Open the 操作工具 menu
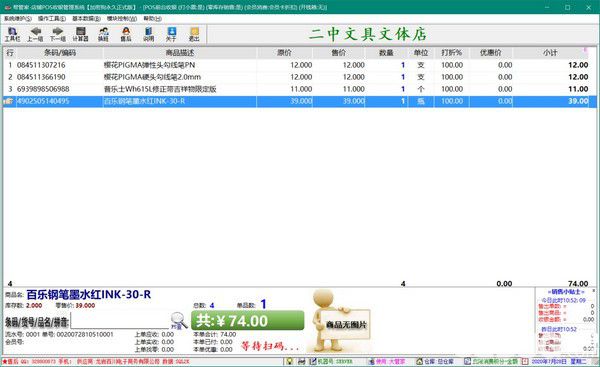Screen dimensions: 600x367 click(x=52, y=18)
